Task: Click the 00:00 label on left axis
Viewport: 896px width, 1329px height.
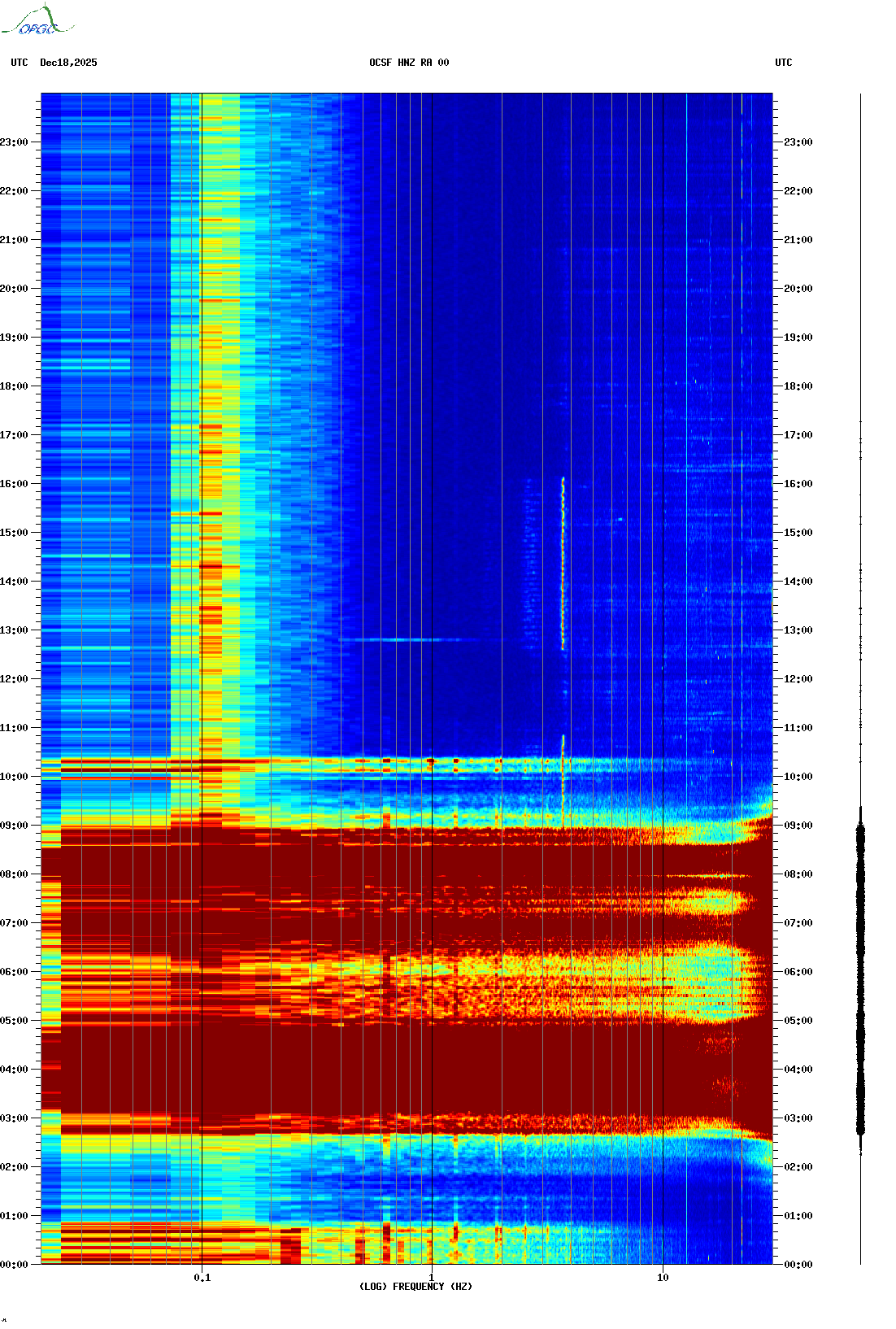Action: pos(14,1265)
